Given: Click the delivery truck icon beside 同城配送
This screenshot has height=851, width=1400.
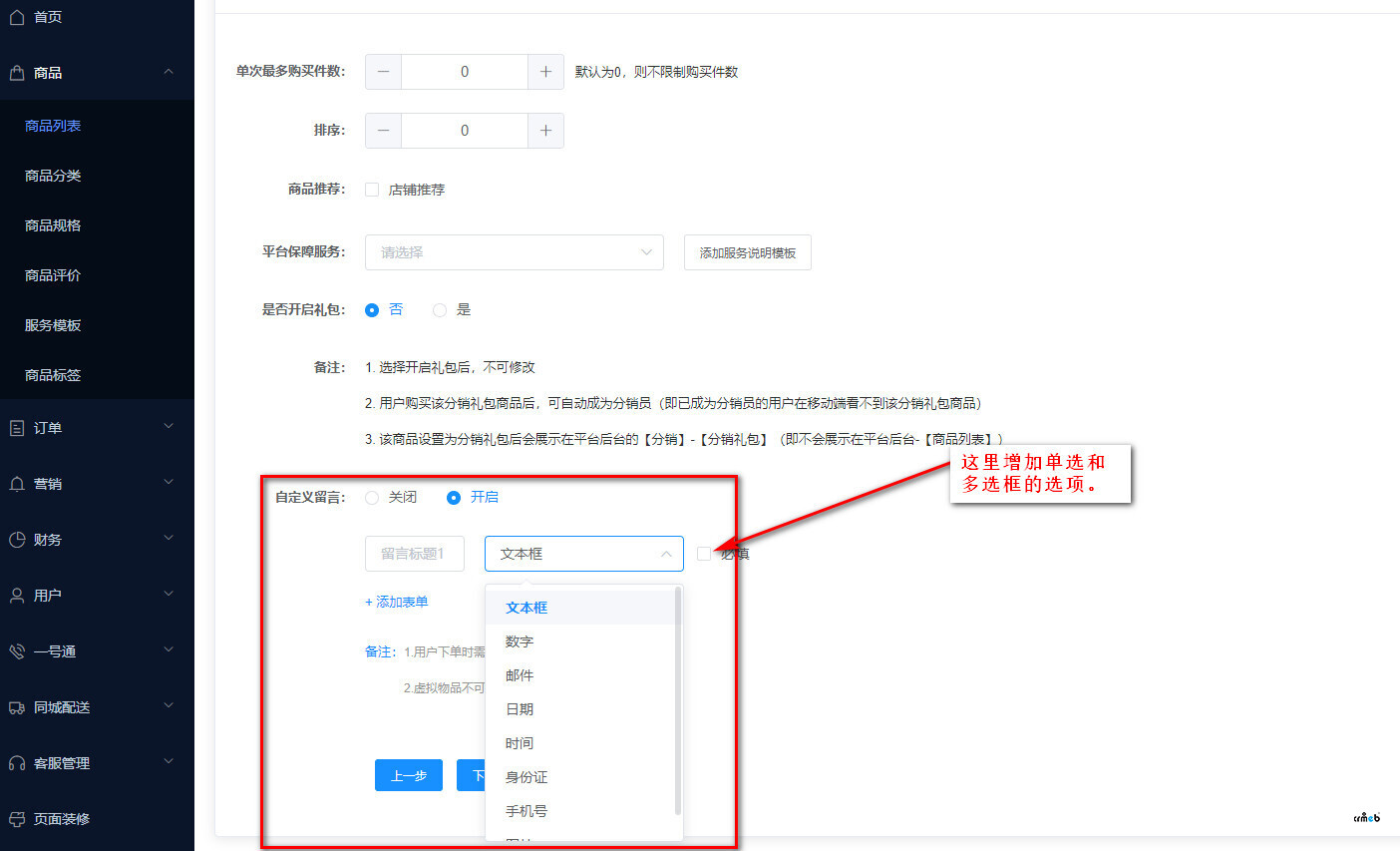Looking at the screenshot, I should [x=16, y=706].
